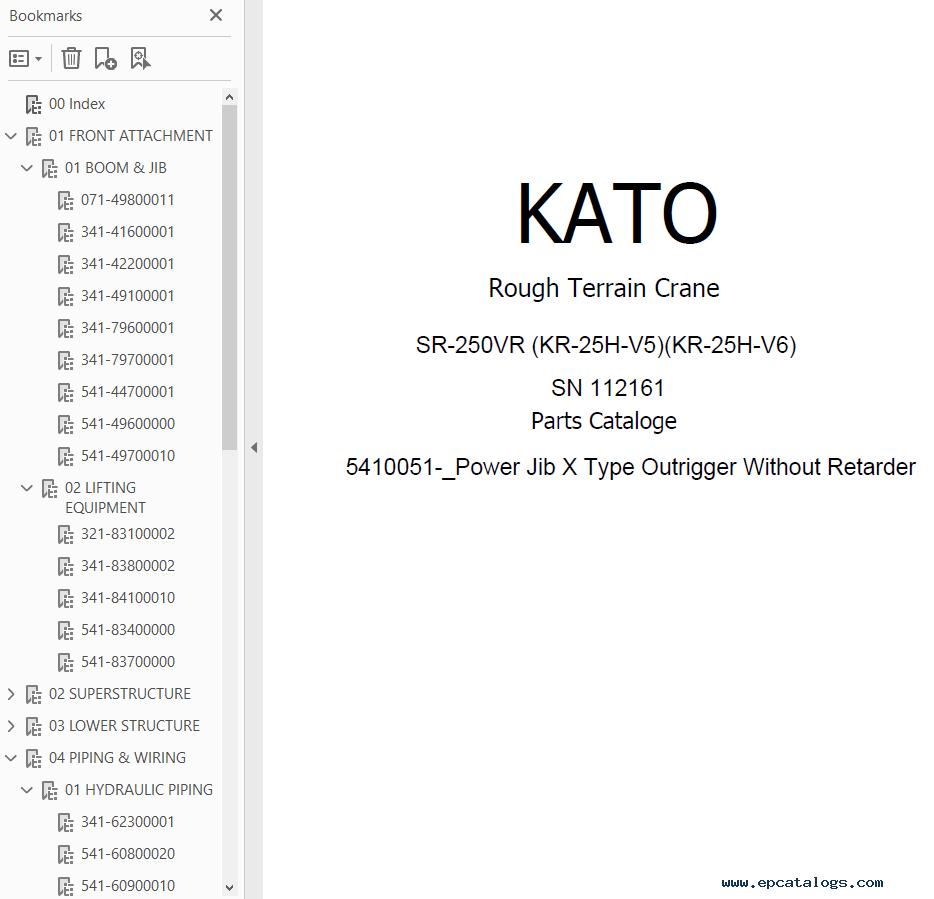This screenshot has width=934, height=899.
Task: Open bookmark 341-79600001
Action: coord(127,328)
